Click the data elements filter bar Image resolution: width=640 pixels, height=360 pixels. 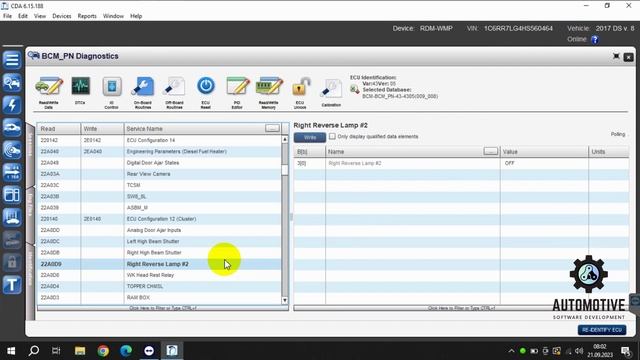coord(461,308)
